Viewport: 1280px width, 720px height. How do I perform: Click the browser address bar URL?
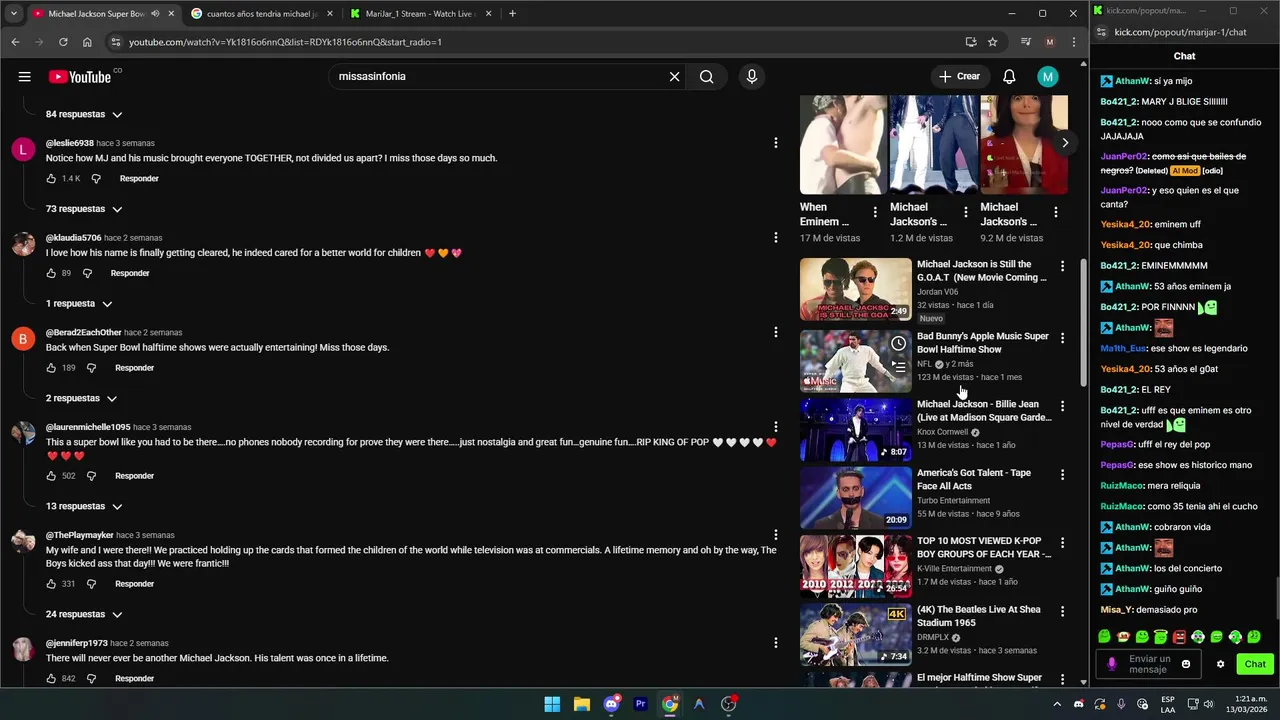pos(285,42)
